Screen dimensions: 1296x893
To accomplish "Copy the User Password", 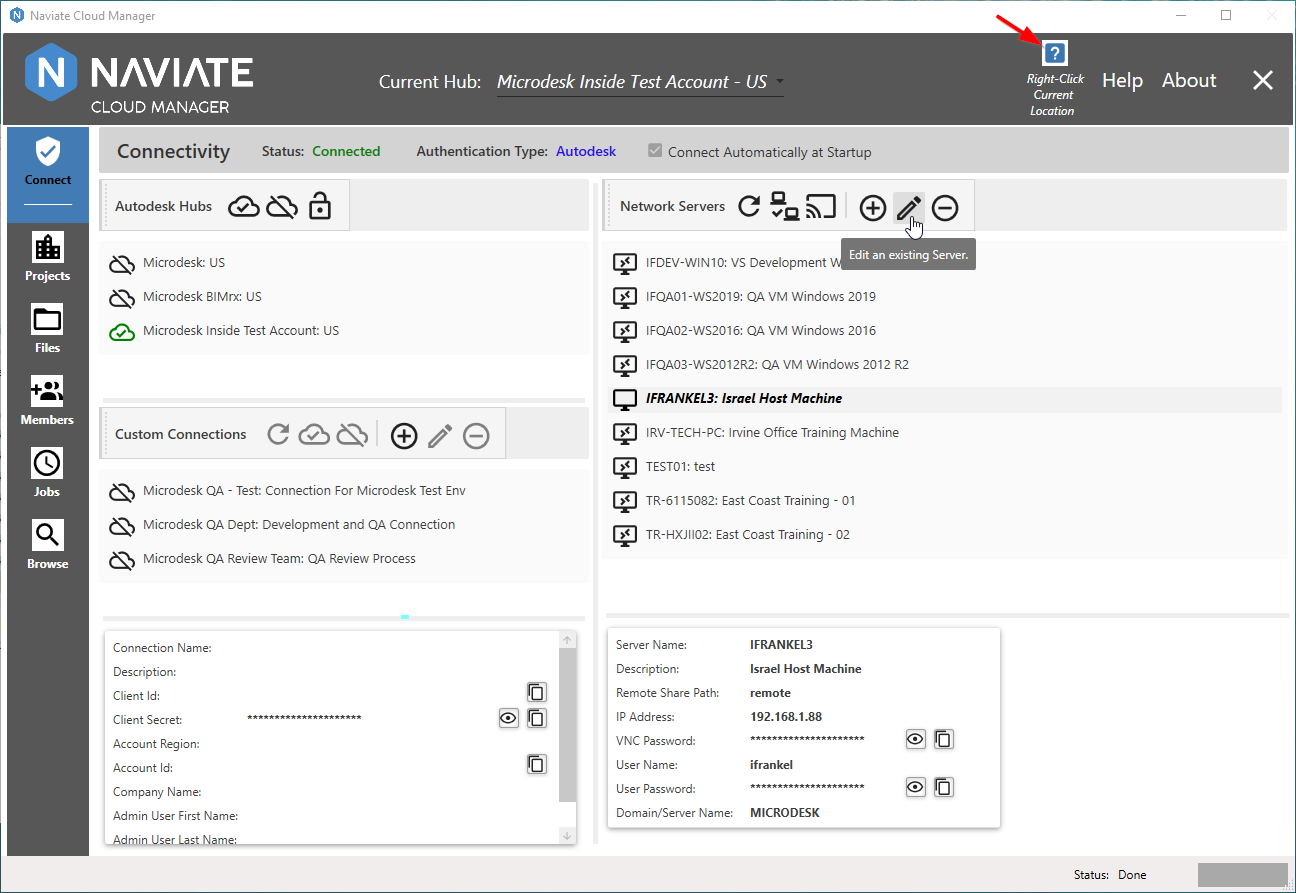I will click(943, 787).
